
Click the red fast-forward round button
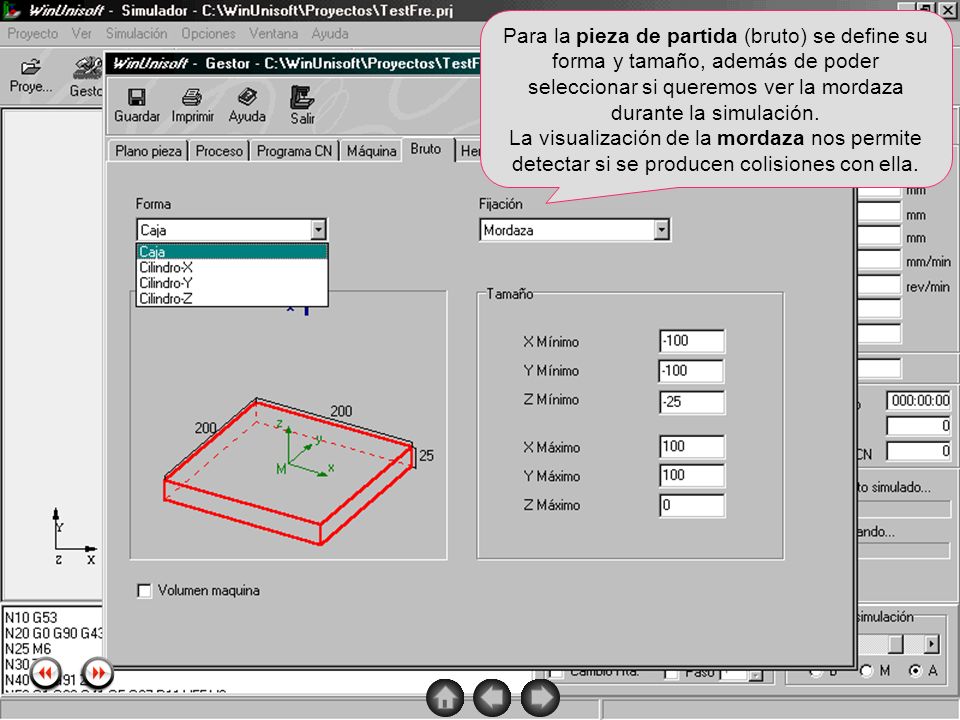(x=98, y=673)
